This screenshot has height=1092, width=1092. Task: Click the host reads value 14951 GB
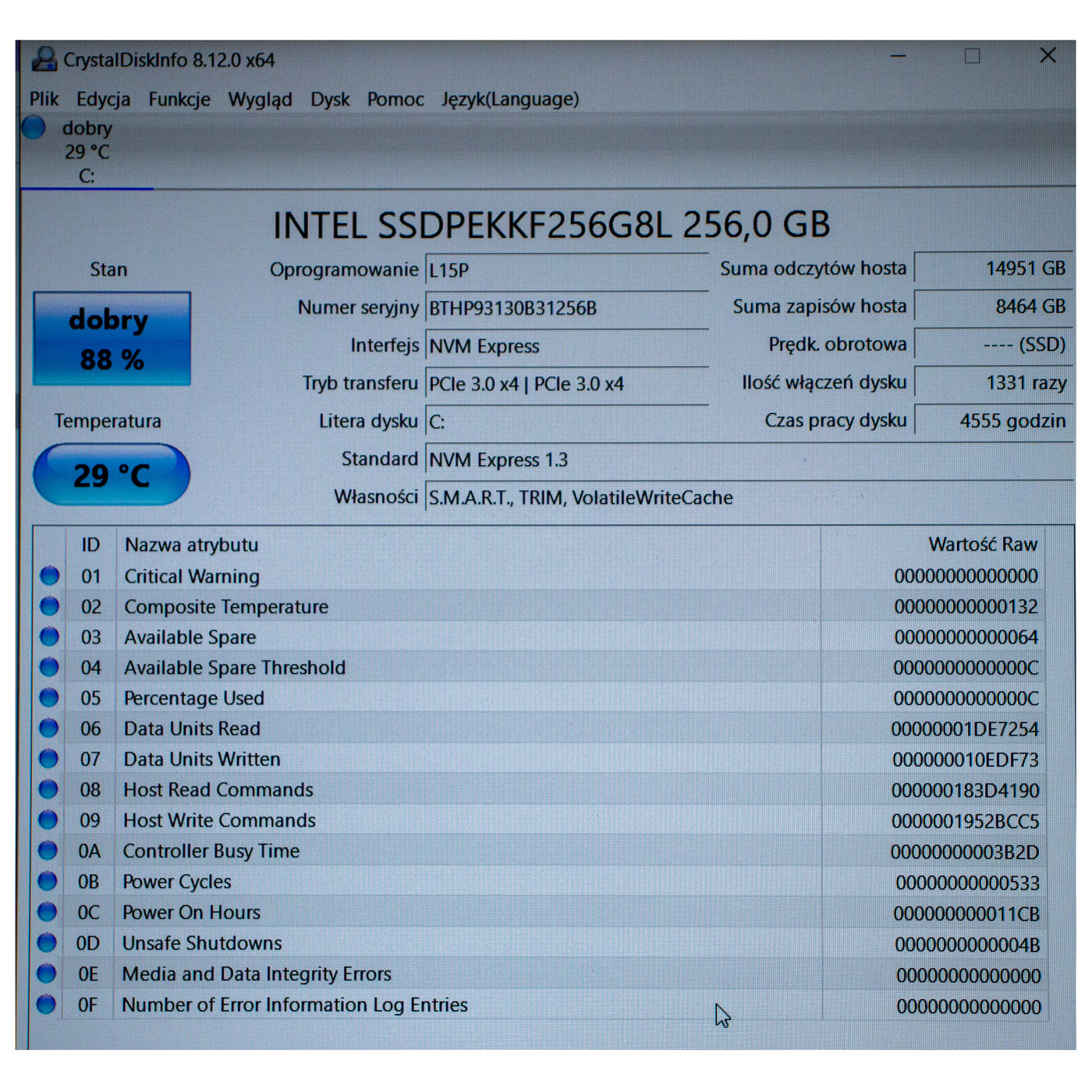coord(994,268)
